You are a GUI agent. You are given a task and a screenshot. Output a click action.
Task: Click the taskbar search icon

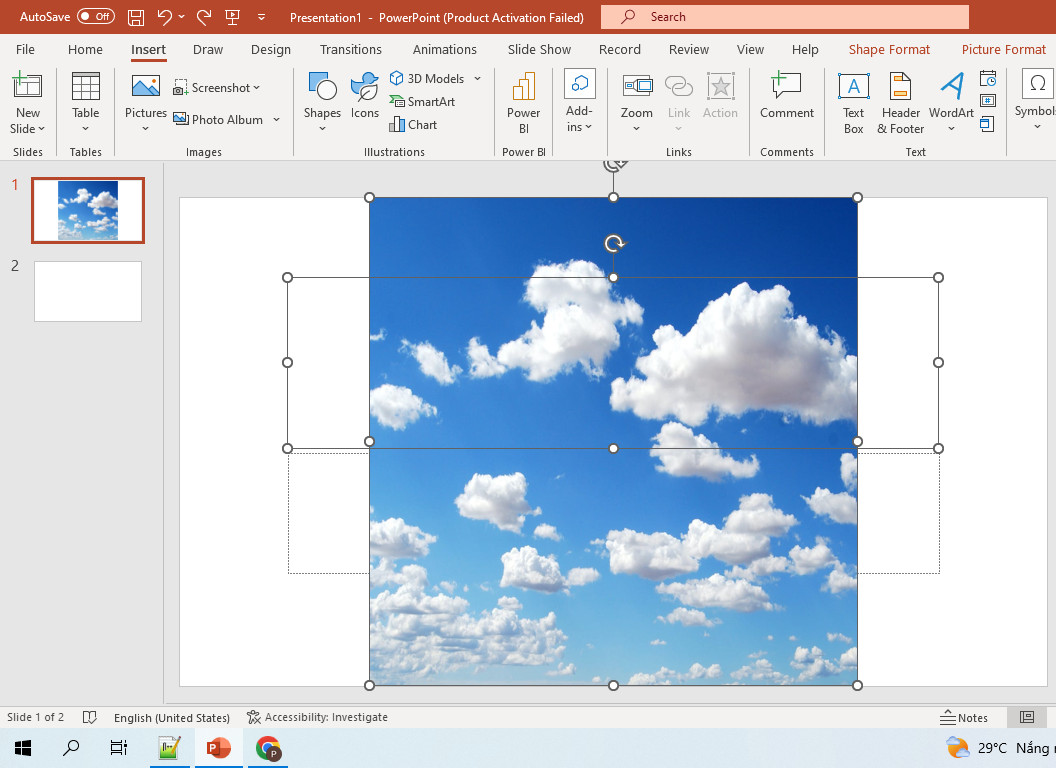[x=71, y=748]
